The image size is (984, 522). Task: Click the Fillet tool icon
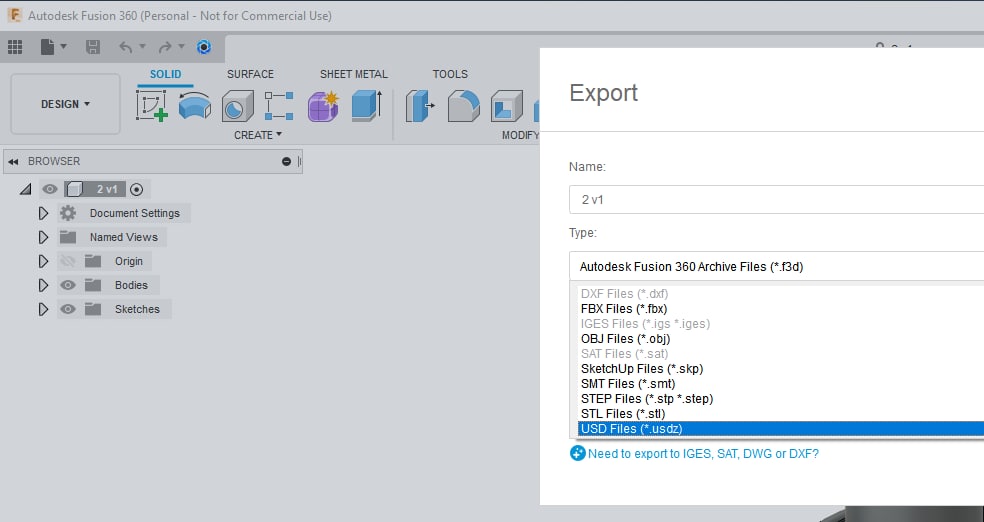pos(463,105)
